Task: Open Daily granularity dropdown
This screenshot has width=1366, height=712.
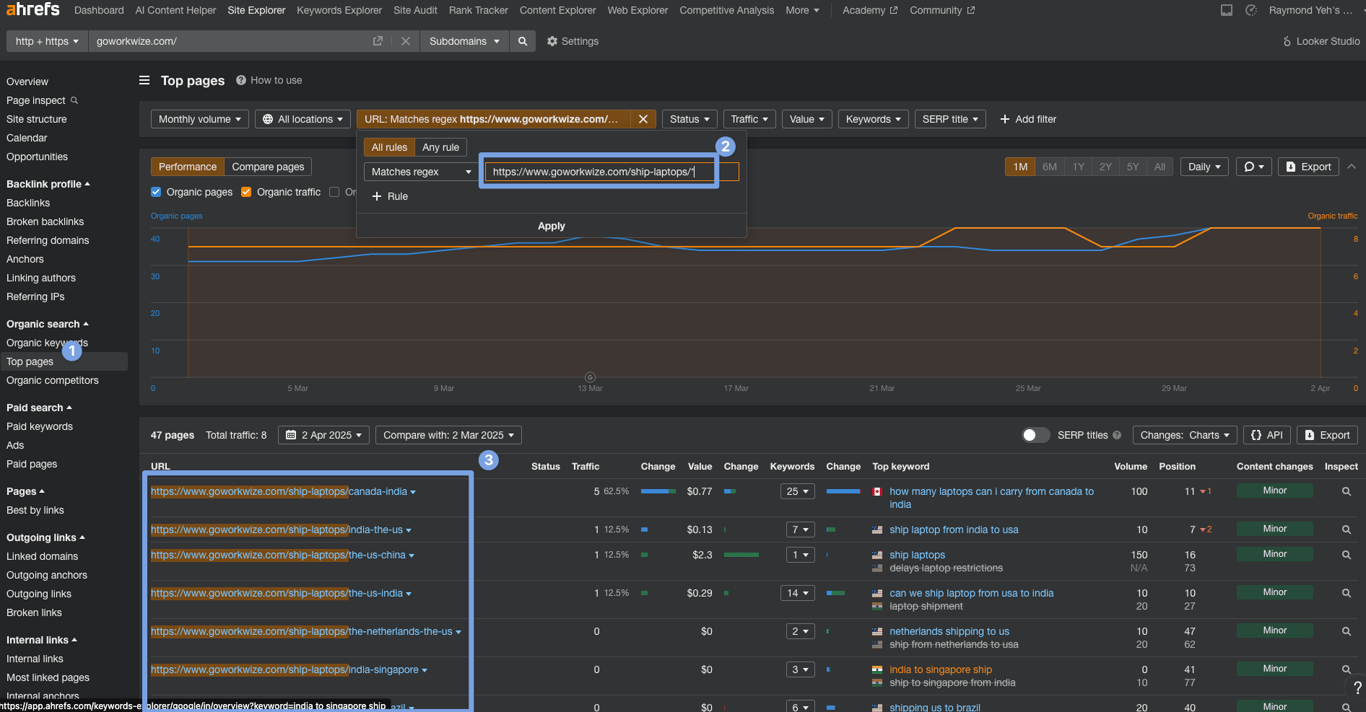Action: 1204,167
